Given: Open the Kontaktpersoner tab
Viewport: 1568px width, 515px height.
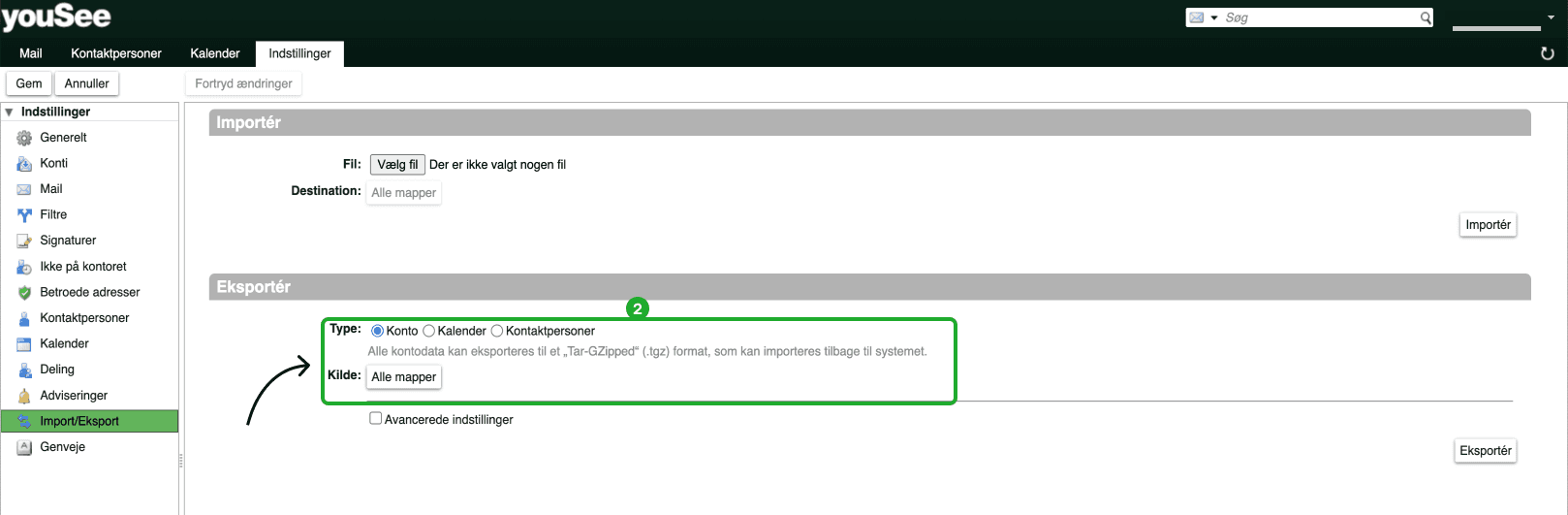Looking at the screenshot, I should (x=115, y=53).
